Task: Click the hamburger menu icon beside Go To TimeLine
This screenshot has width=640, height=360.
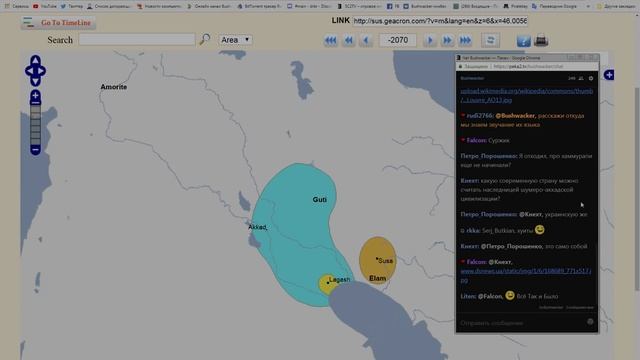Action: pos(29,22)
